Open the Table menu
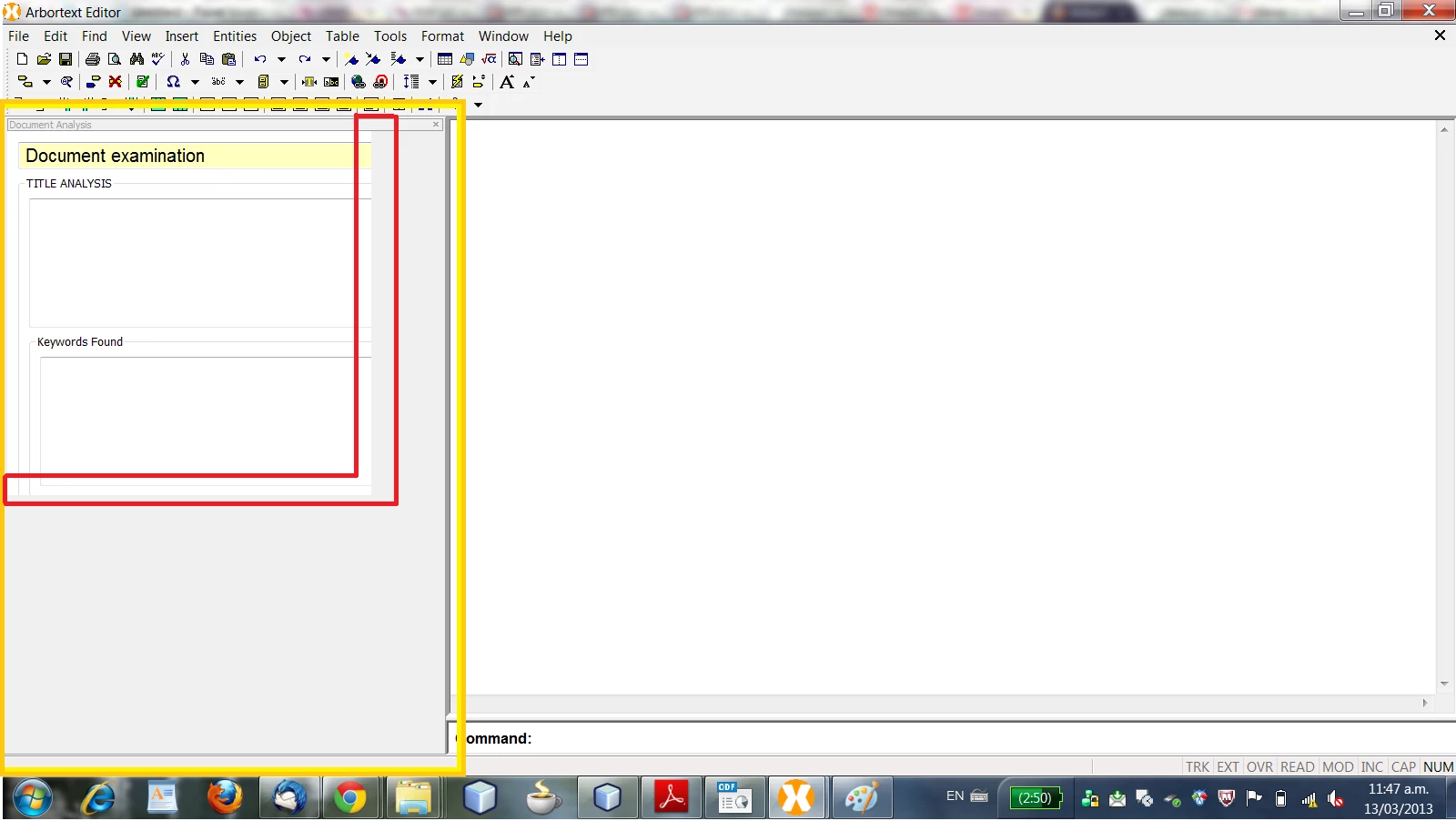 pyautogui.click(x=342, y=36)
